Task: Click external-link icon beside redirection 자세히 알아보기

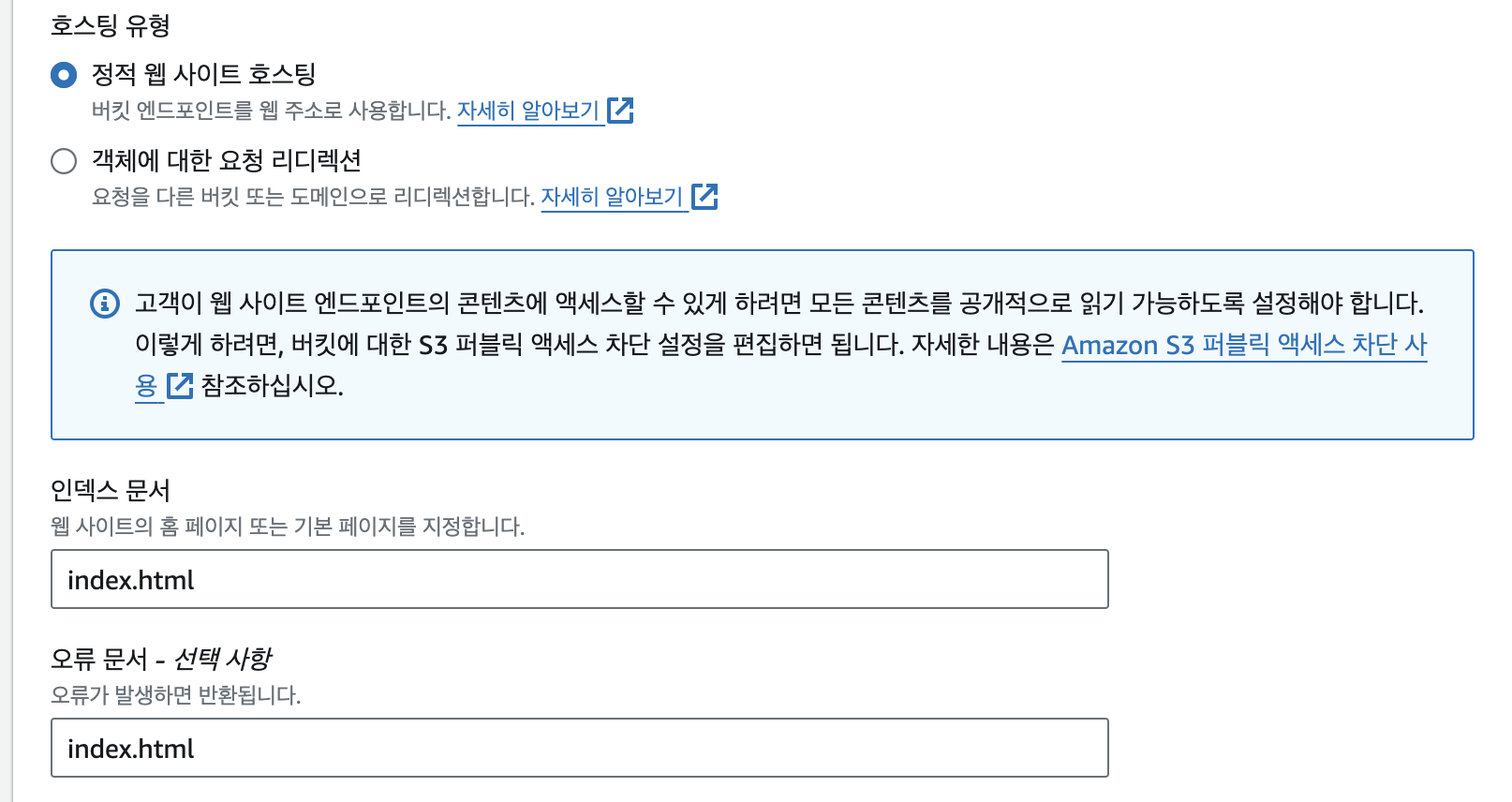Action: 704,197
